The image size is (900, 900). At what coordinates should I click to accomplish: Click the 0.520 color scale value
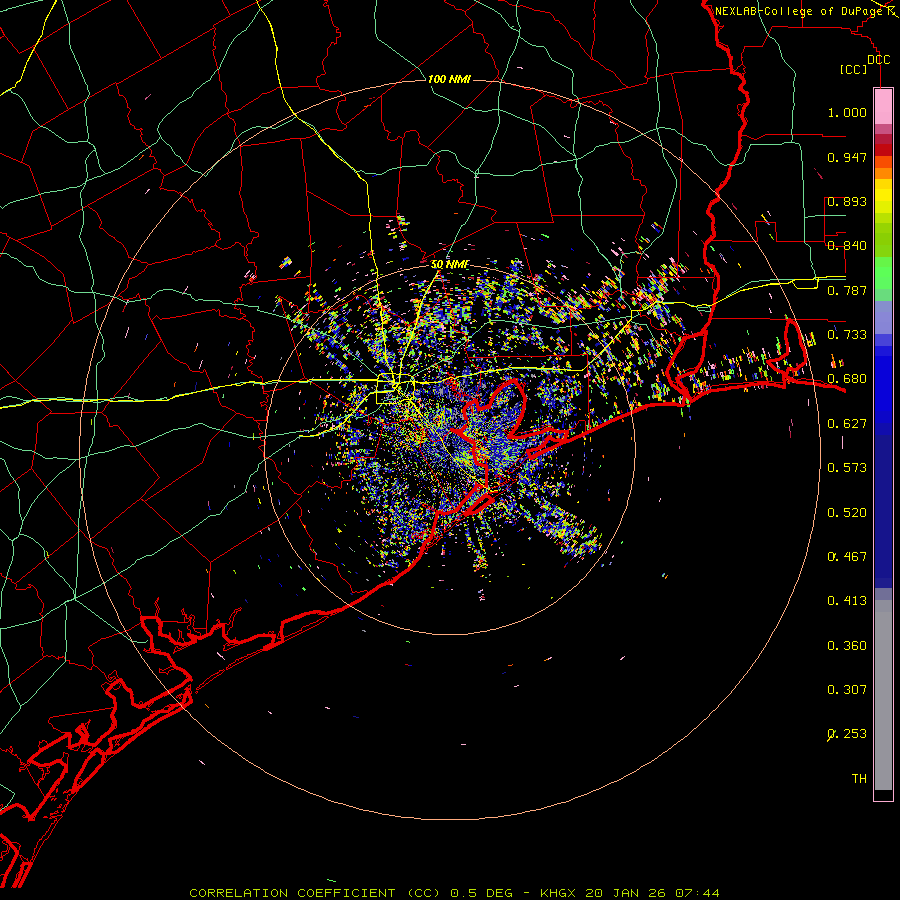[847, 513]
